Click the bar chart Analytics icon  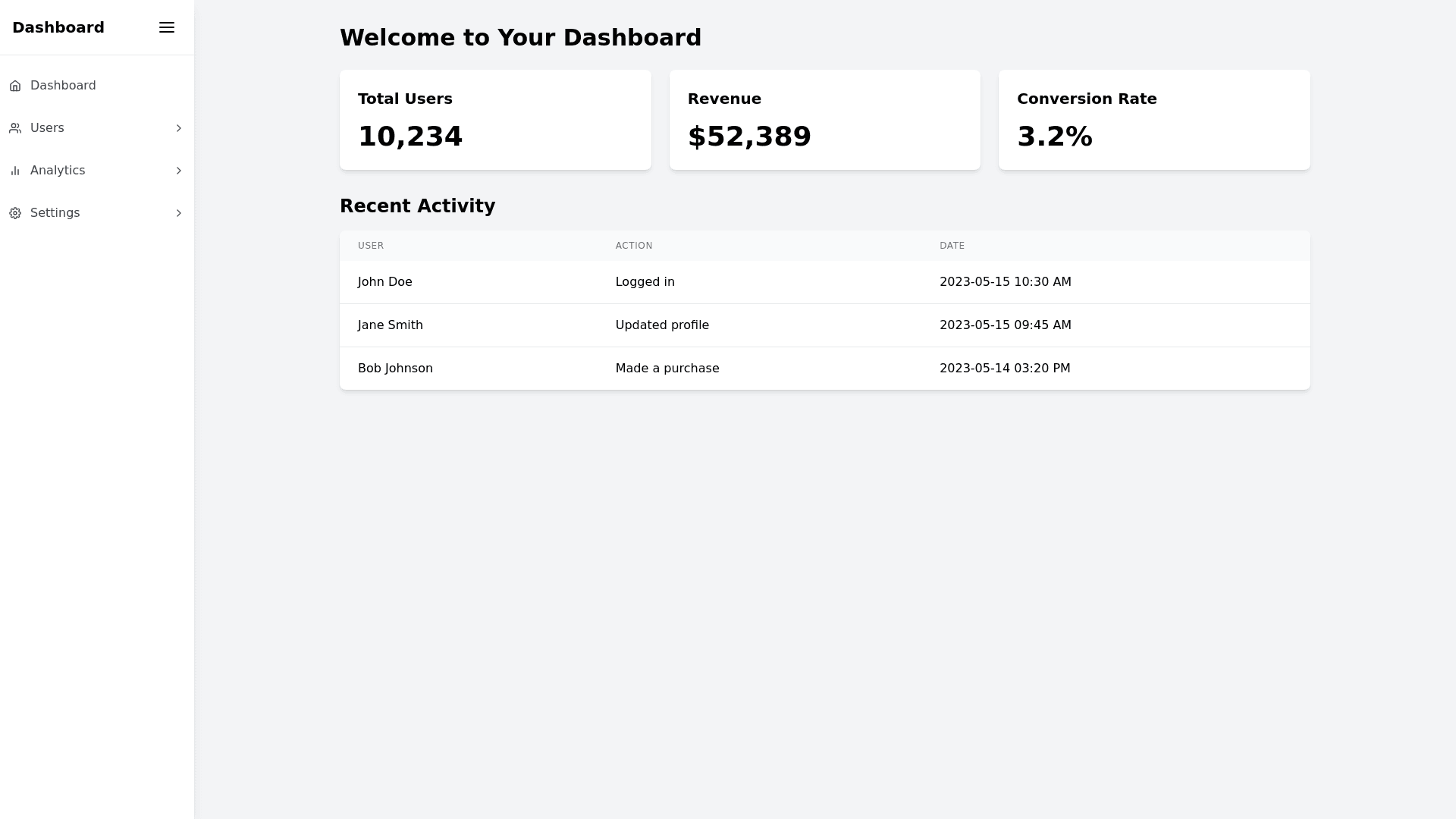click(15, 171)
